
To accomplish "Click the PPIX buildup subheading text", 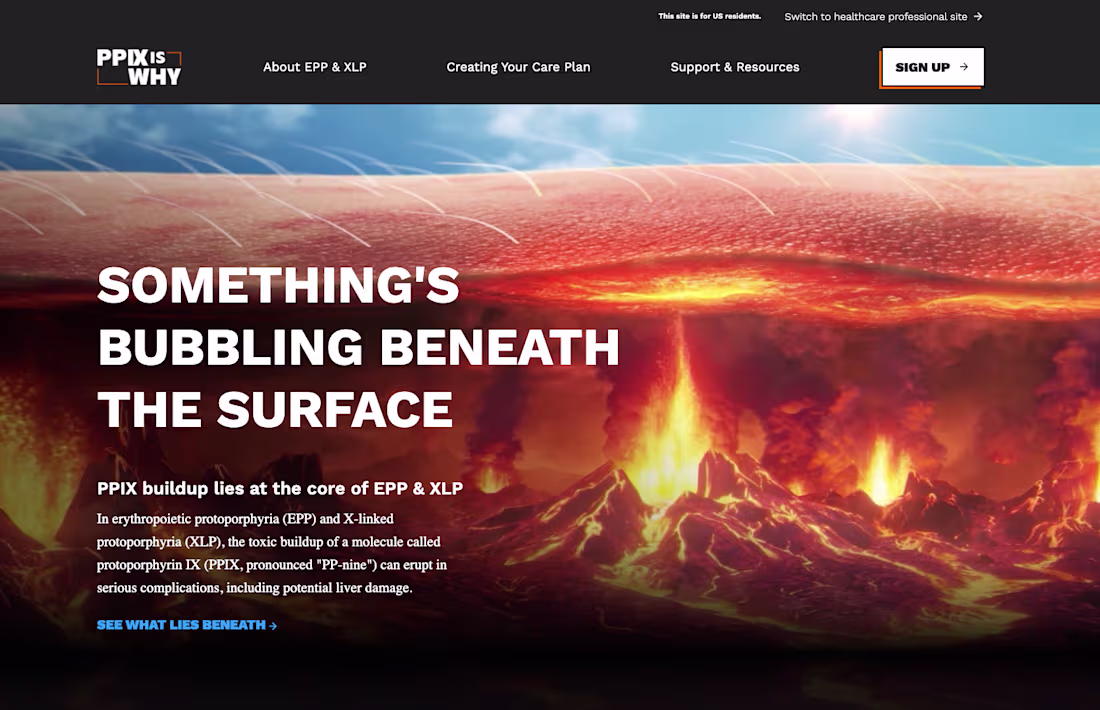I will (280, 489).
